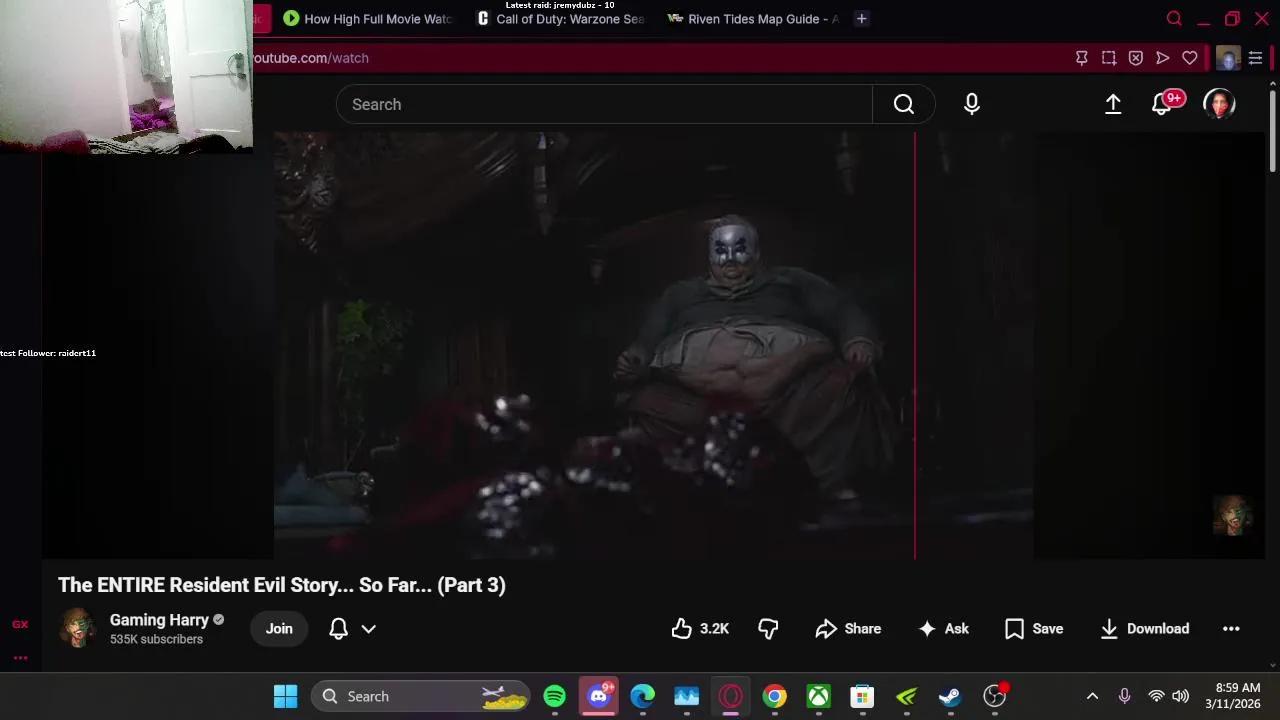Screen dimensions: 1280x720
Task: Save the video to a playlist
Action: [x=1034, y=628]
